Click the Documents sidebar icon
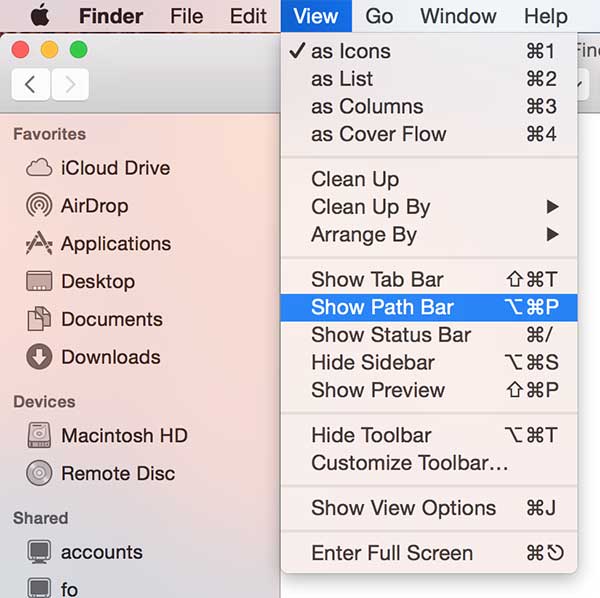This screenshot has width=600, height=598. [39, 319]
